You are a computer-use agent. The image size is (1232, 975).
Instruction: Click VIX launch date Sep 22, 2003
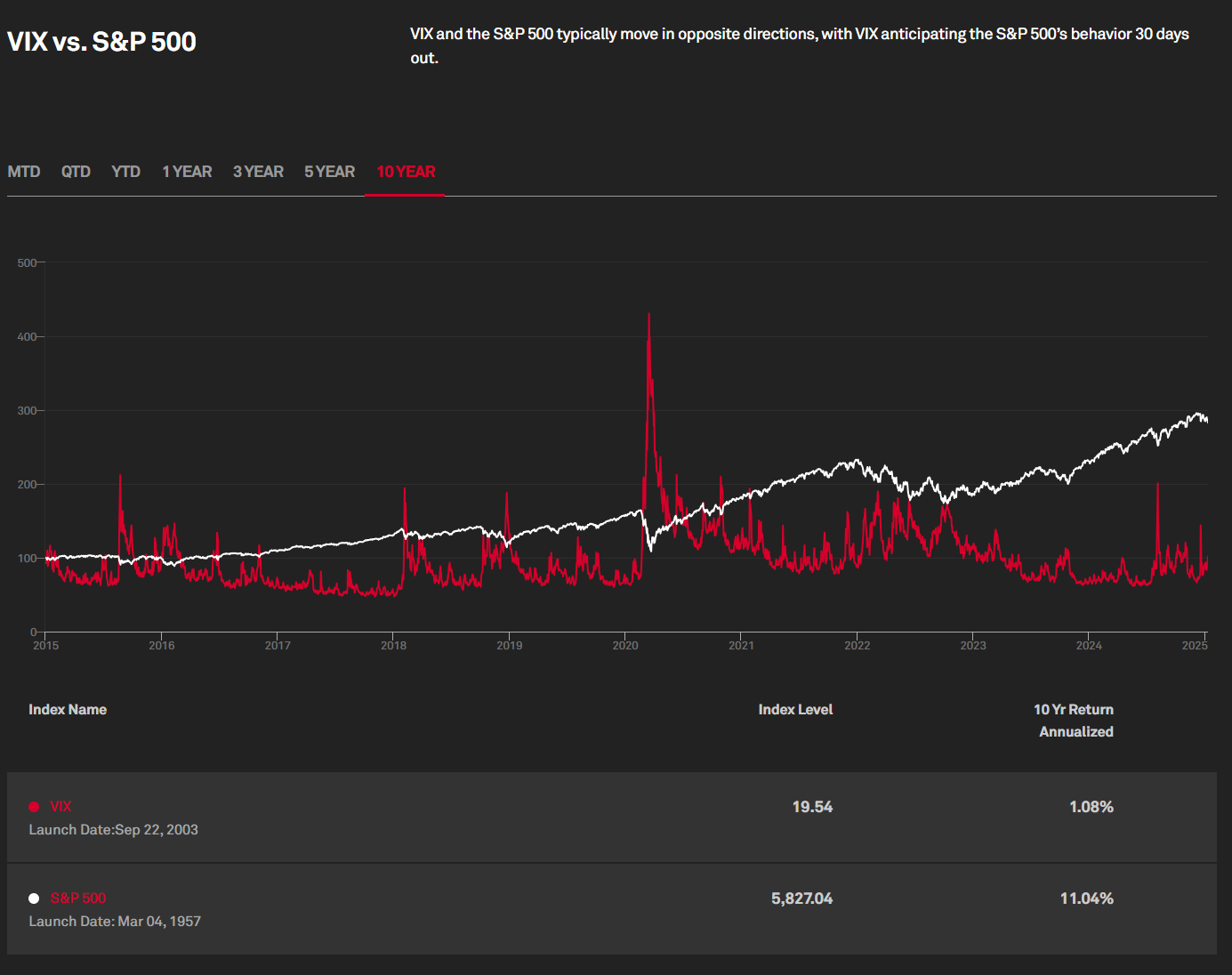tap(113, 829)
